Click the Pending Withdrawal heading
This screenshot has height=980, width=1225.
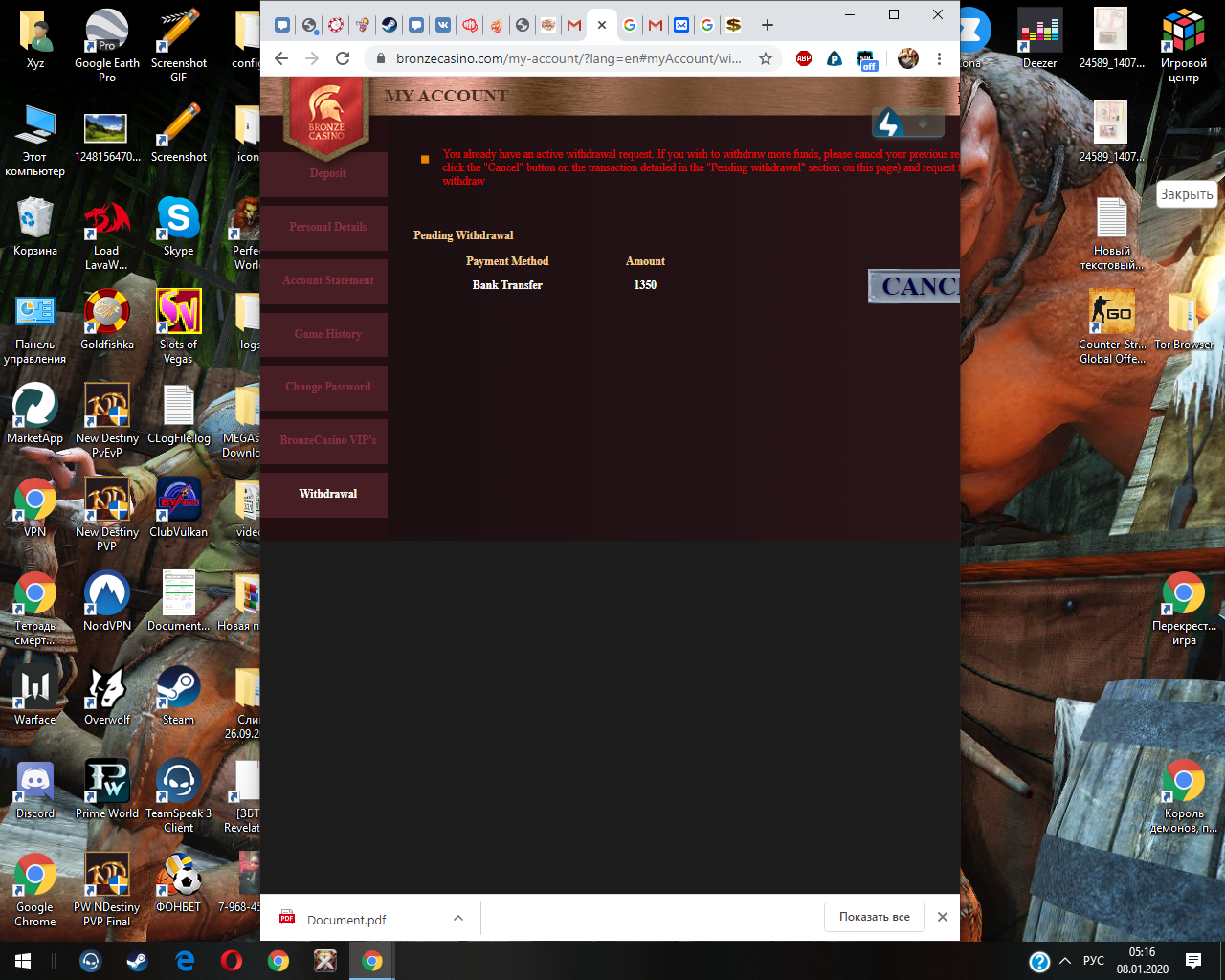(x=463, y=235)
